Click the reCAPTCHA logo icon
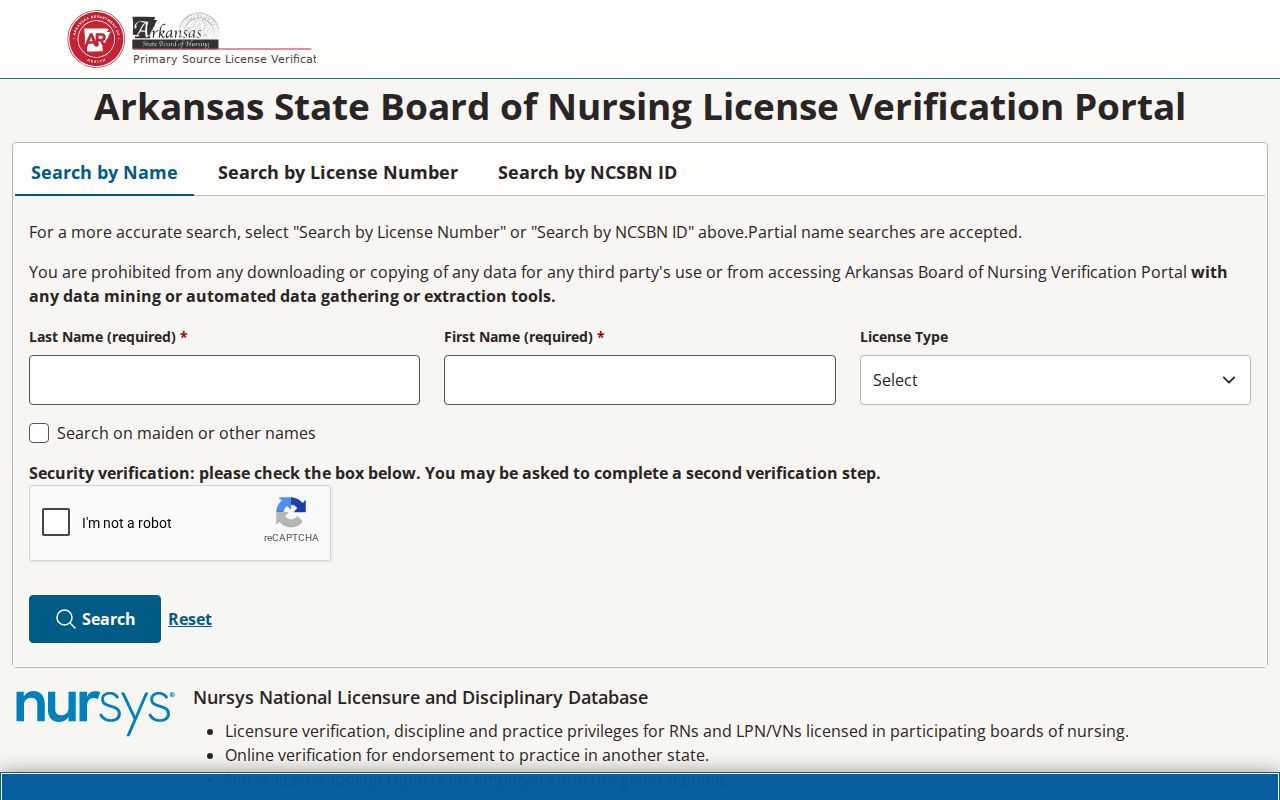Image resolution: width=1280 pixels, height=800 pixels. 291,513
